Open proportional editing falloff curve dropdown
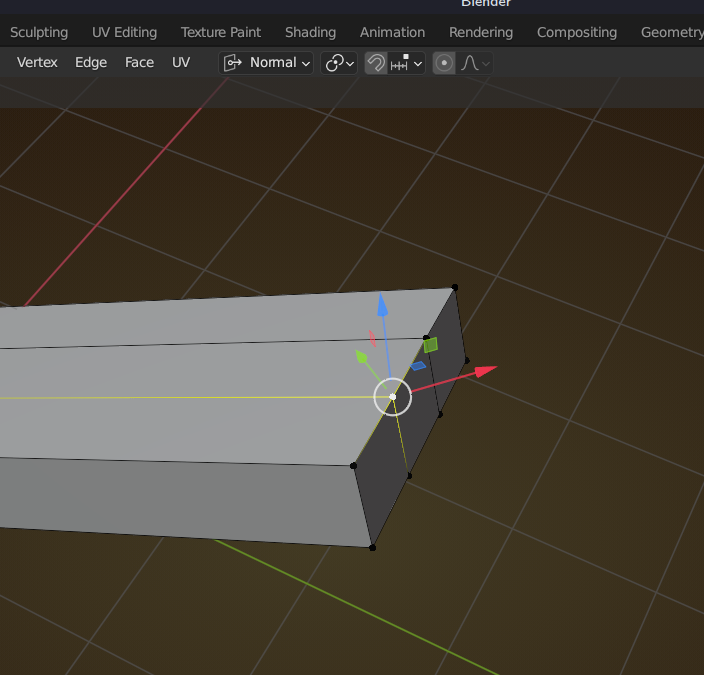 pos(475,63)
